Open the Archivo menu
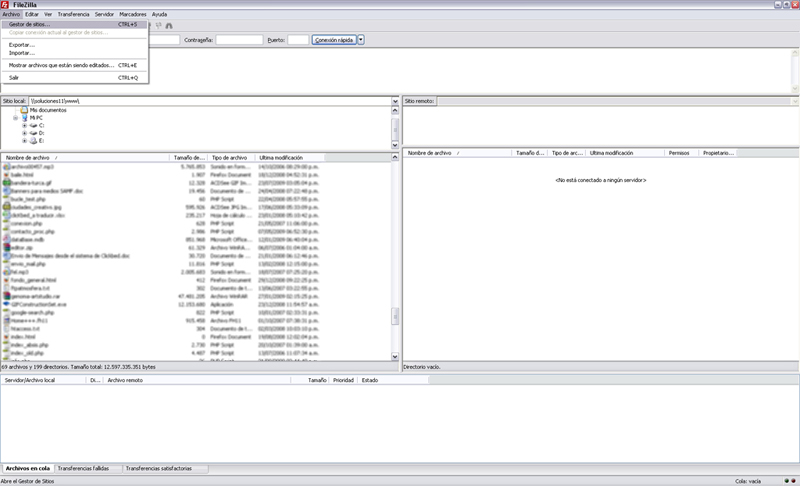The image size is (800, 486). coord(11,14)
